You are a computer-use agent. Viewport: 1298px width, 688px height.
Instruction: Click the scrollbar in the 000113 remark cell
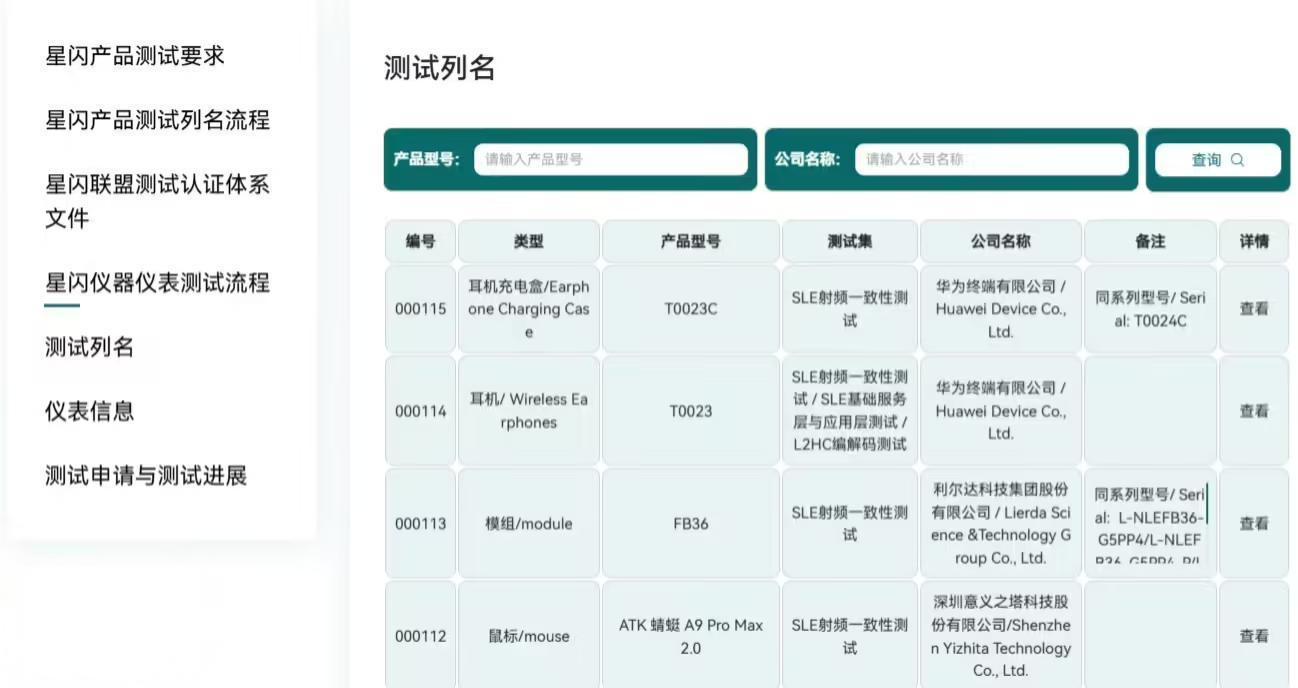tap(1208, 503)
